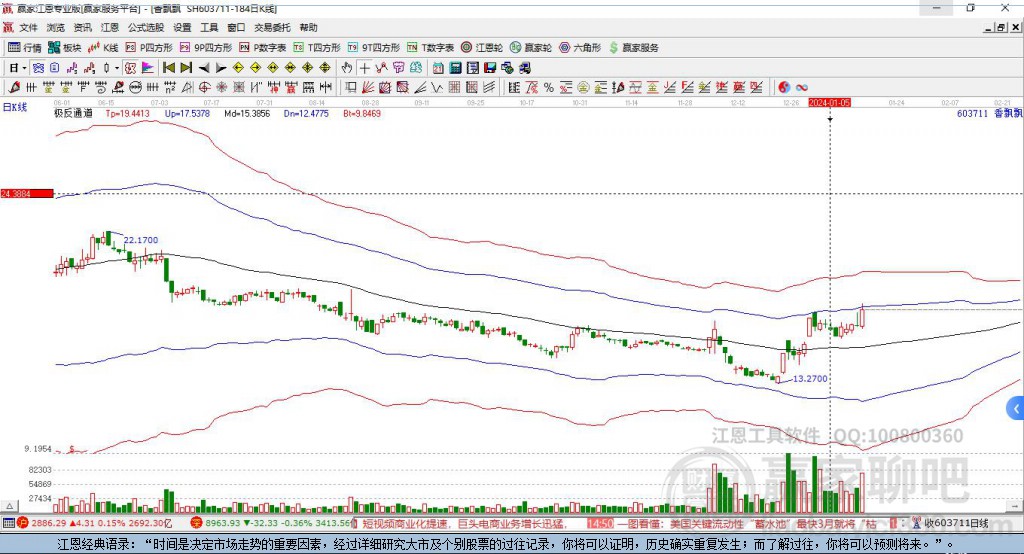Open the 9P四方形 tool

pos(206,48)
